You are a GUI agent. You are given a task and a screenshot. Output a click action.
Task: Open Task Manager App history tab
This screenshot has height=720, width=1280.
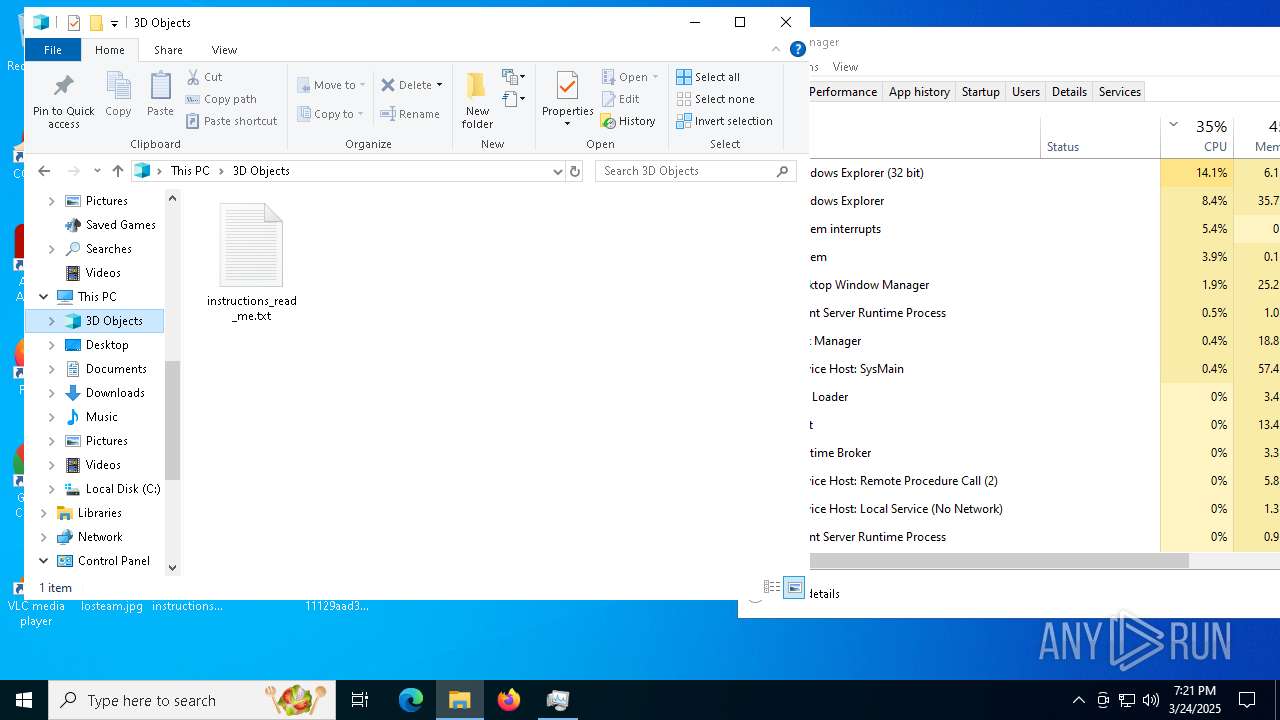pyautogui.click(x=919, y=91)
